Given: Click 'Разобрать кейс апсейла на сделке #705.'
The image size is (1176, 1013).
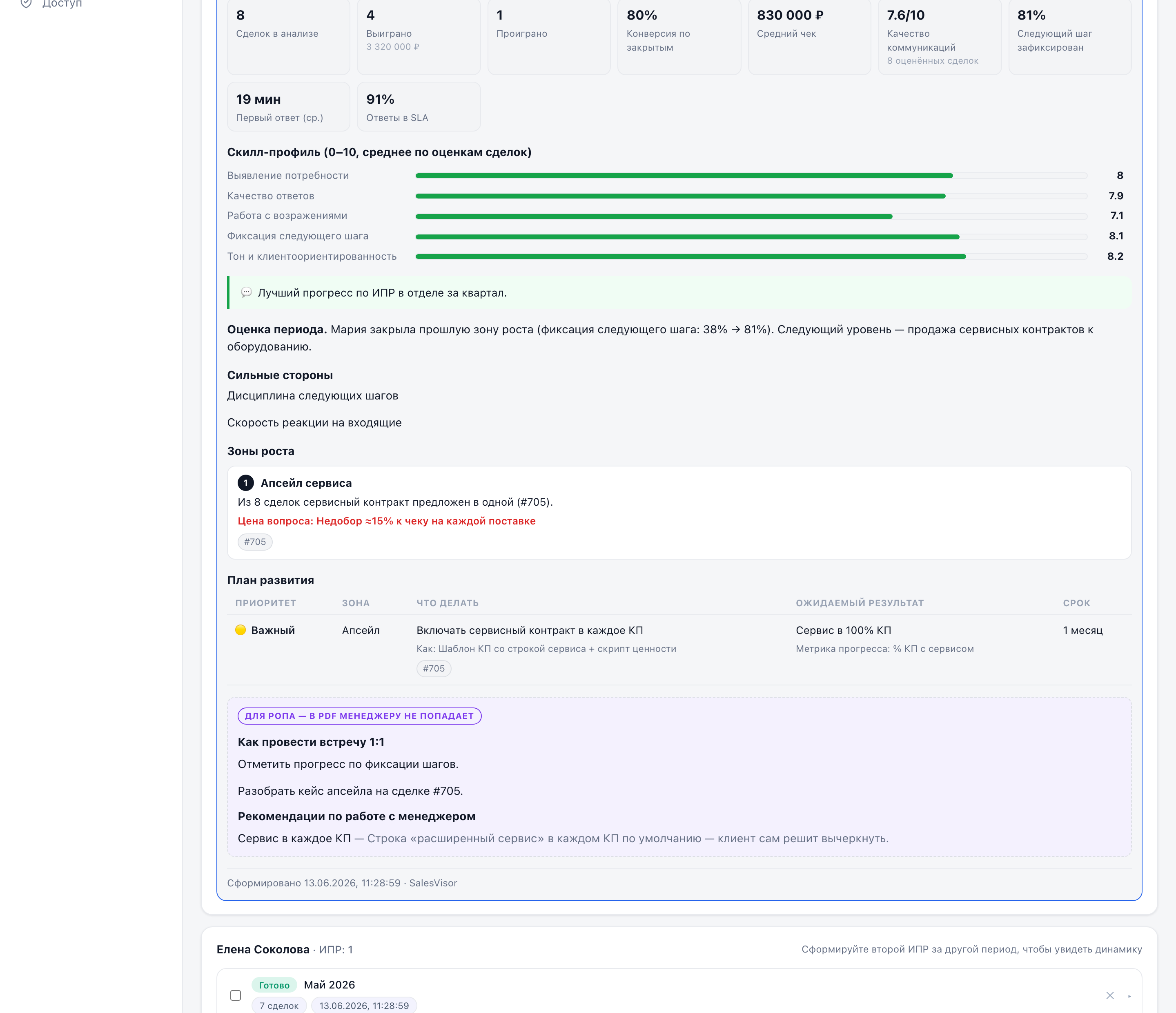Looking at the screenshot, I should coord(350,791).
